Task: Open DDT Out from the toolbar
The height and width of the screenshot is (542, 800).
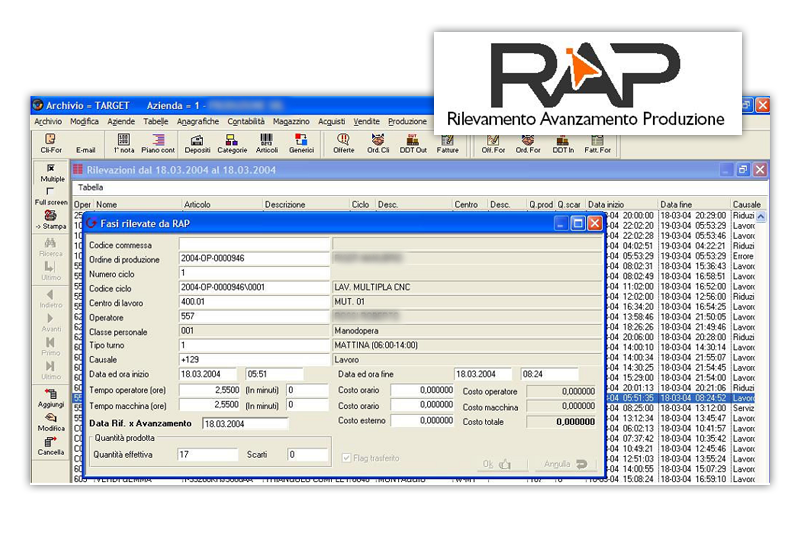Action: point(413,141)
